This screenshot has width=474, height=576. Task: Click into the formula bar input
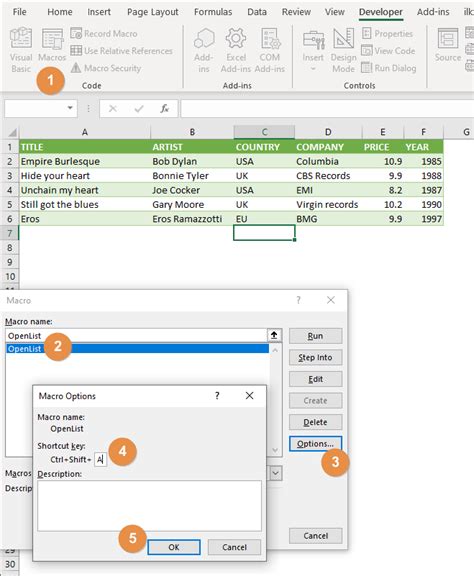[327, 109]
